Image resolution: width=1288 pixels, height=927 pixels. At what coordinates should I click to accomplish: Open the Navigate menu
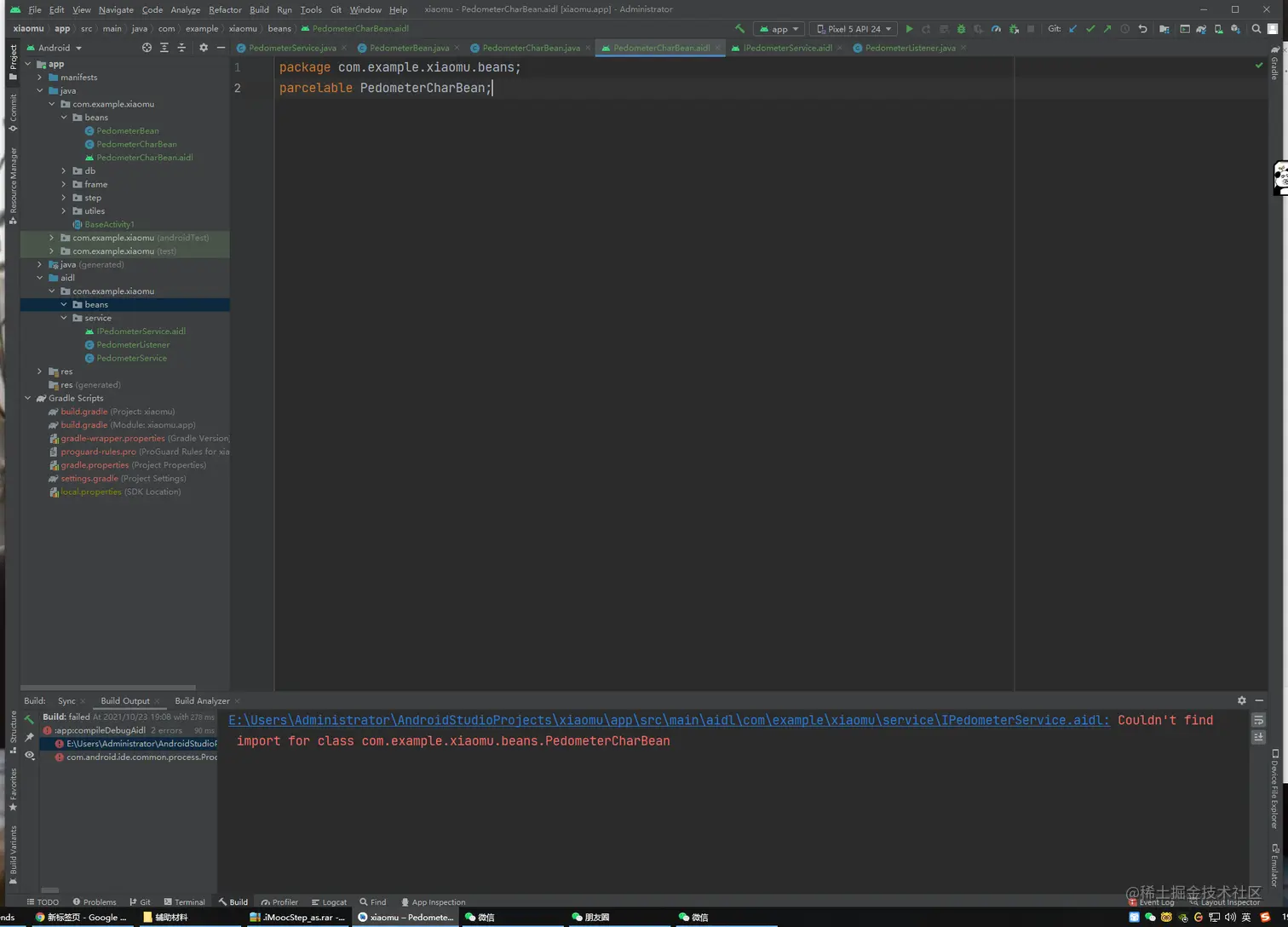[116, 9]
